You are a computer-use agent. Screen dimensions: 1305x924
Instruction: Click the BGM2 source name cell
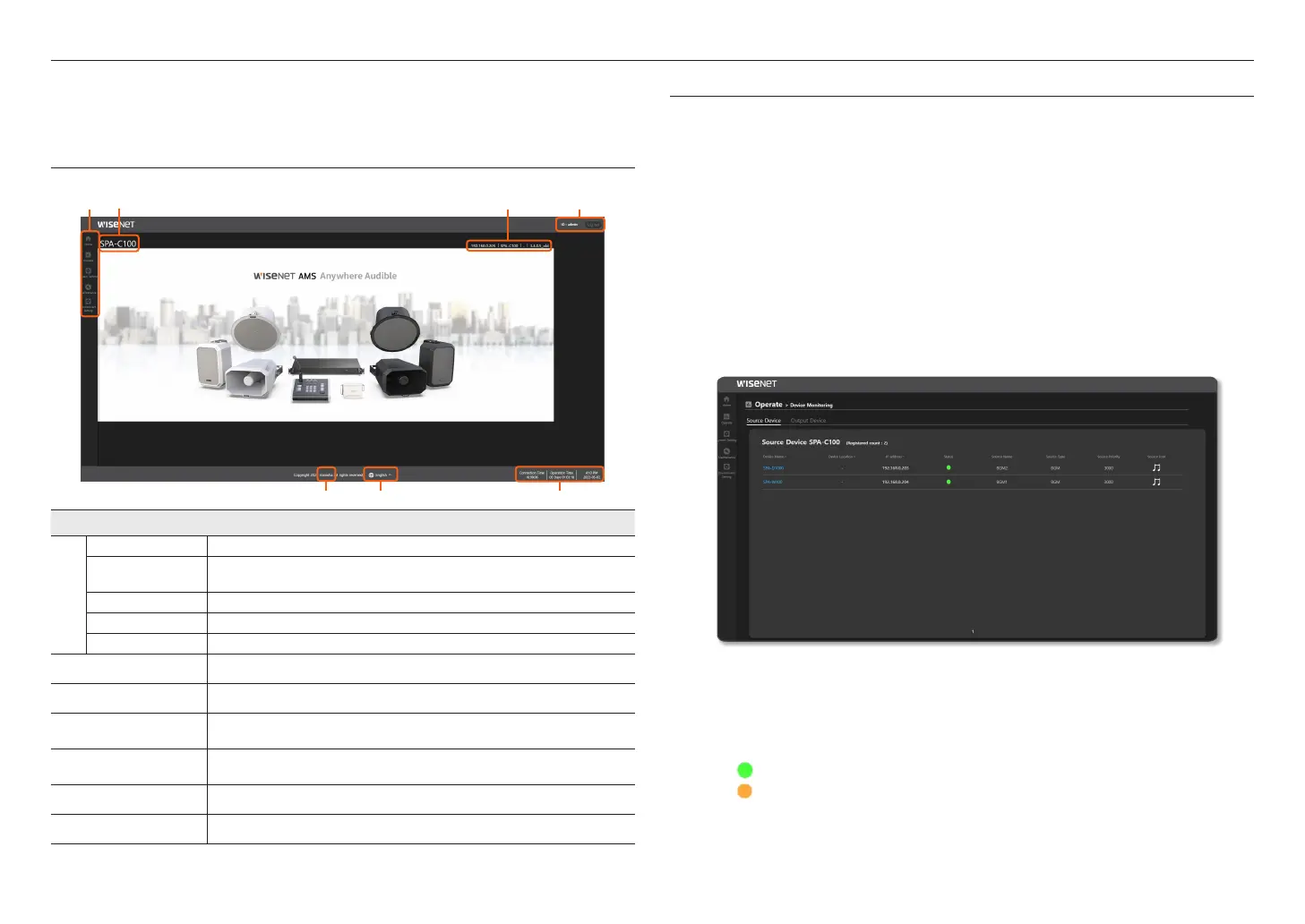1002,467
